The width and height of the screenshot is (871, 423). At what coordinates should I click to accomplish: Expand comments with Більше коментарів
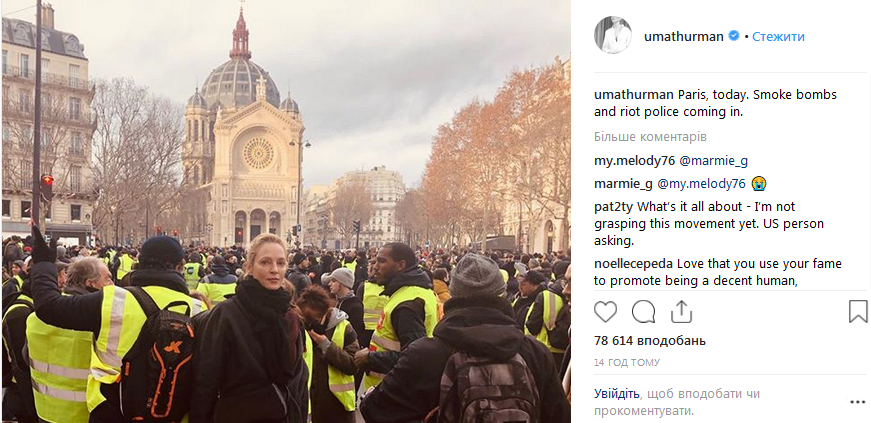pyautogui.click(x=650, y=136)
